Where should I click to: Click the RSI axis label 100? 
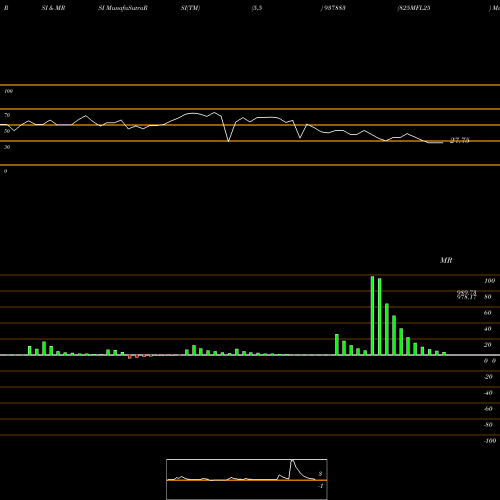(x=8, y=91)
